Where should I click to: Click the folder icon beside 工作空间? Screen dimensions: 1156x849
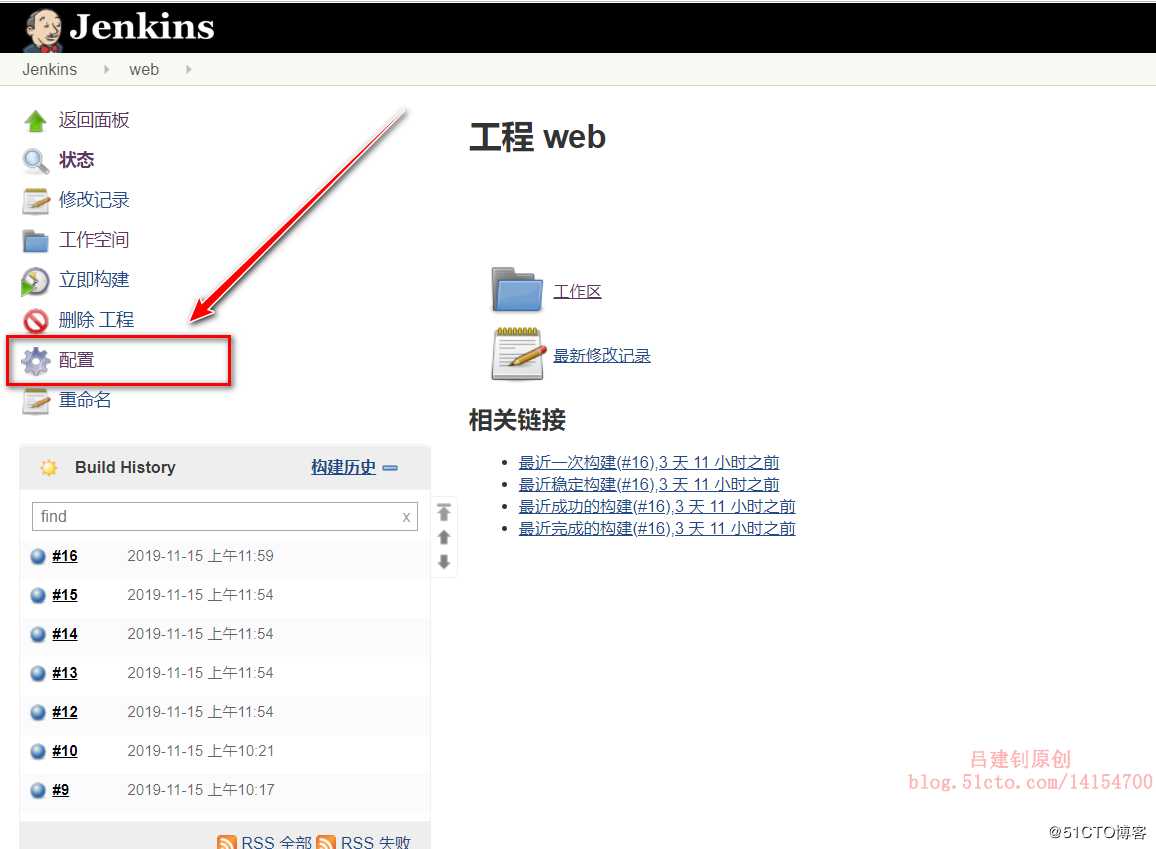click(35, 241)
